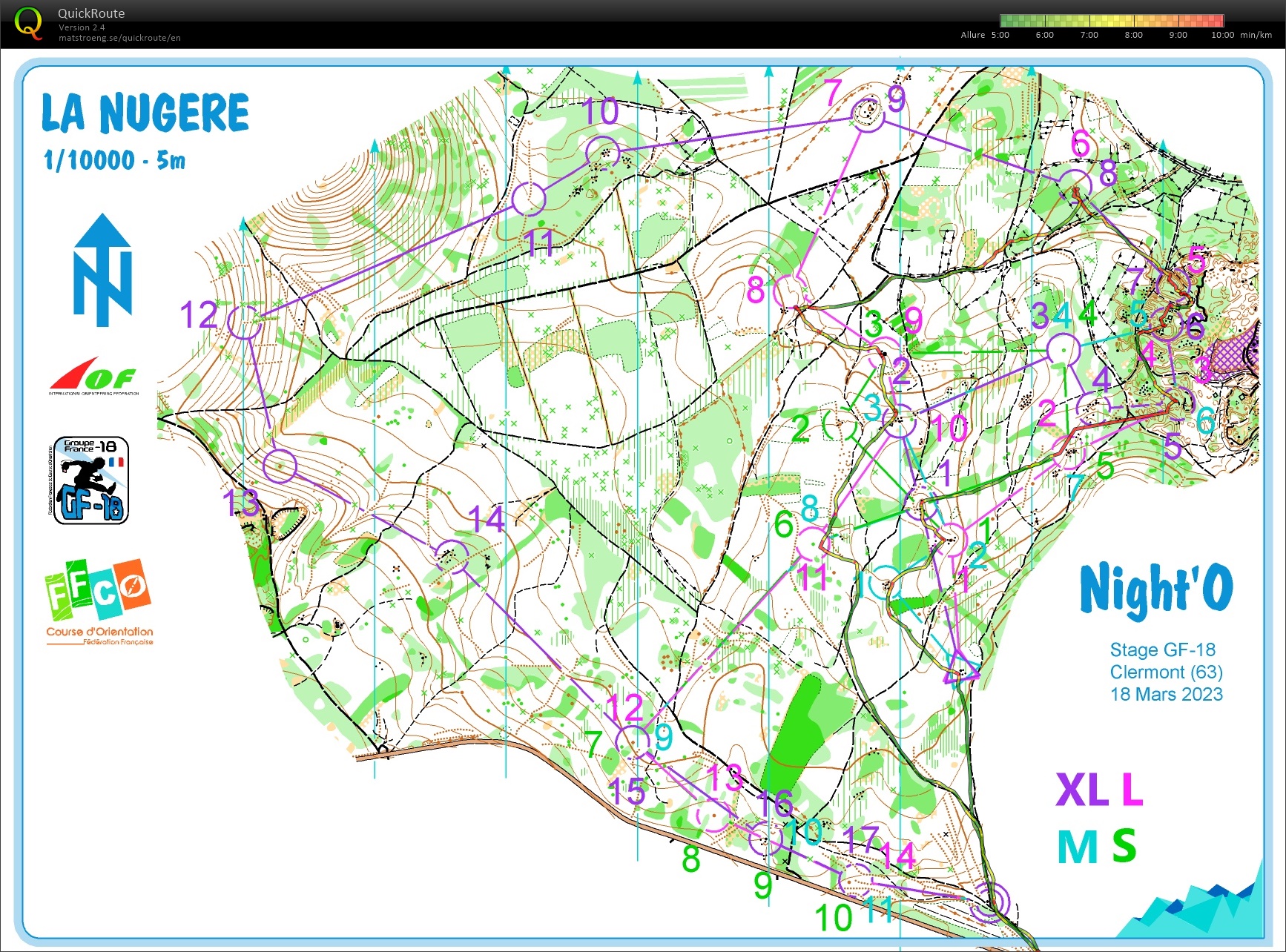Click the green dashed control circle number 2

tap(840, 425)
